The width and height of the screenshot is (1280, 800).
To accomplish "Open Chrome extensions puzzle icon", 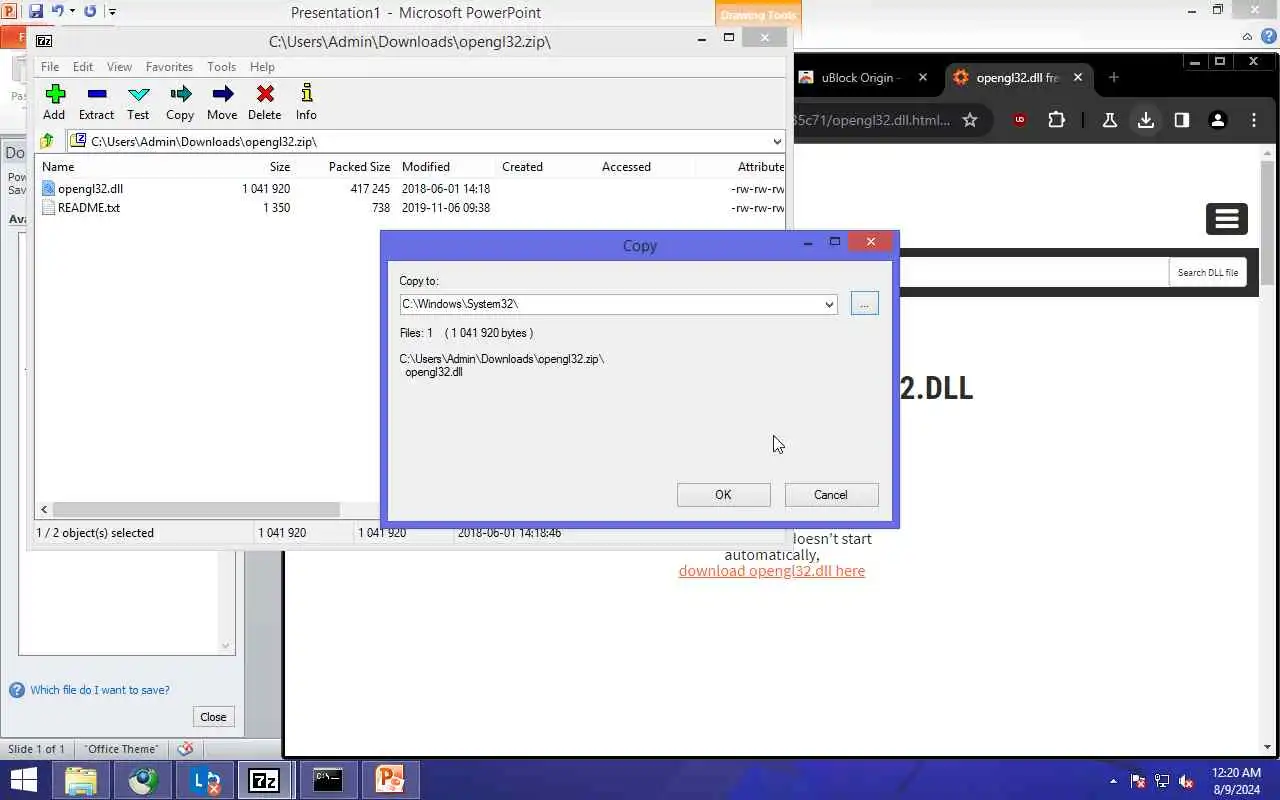I will (x=1057, y=120).
